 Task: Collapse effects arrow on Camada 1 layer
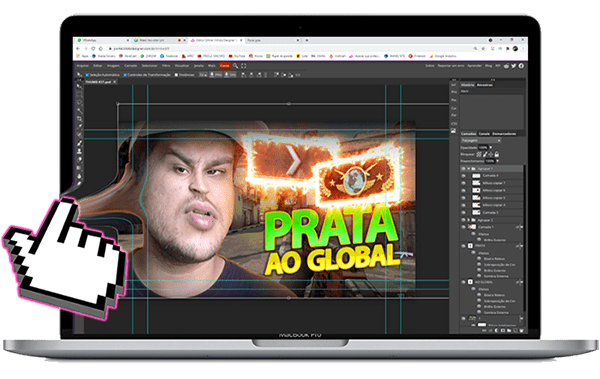pyautogui.click(x=522, y=227)
